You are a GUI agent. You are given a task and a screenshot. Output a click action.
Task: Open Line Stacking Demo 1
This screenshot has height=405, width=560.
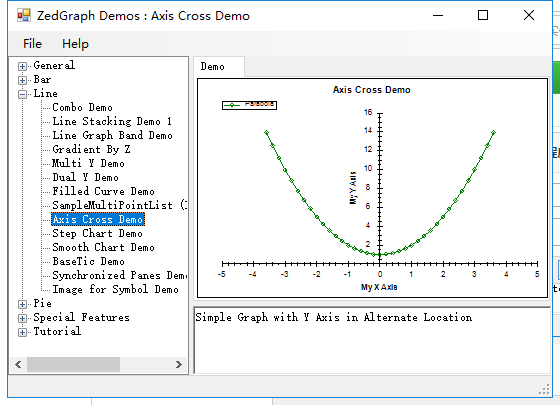pos(112,121)
